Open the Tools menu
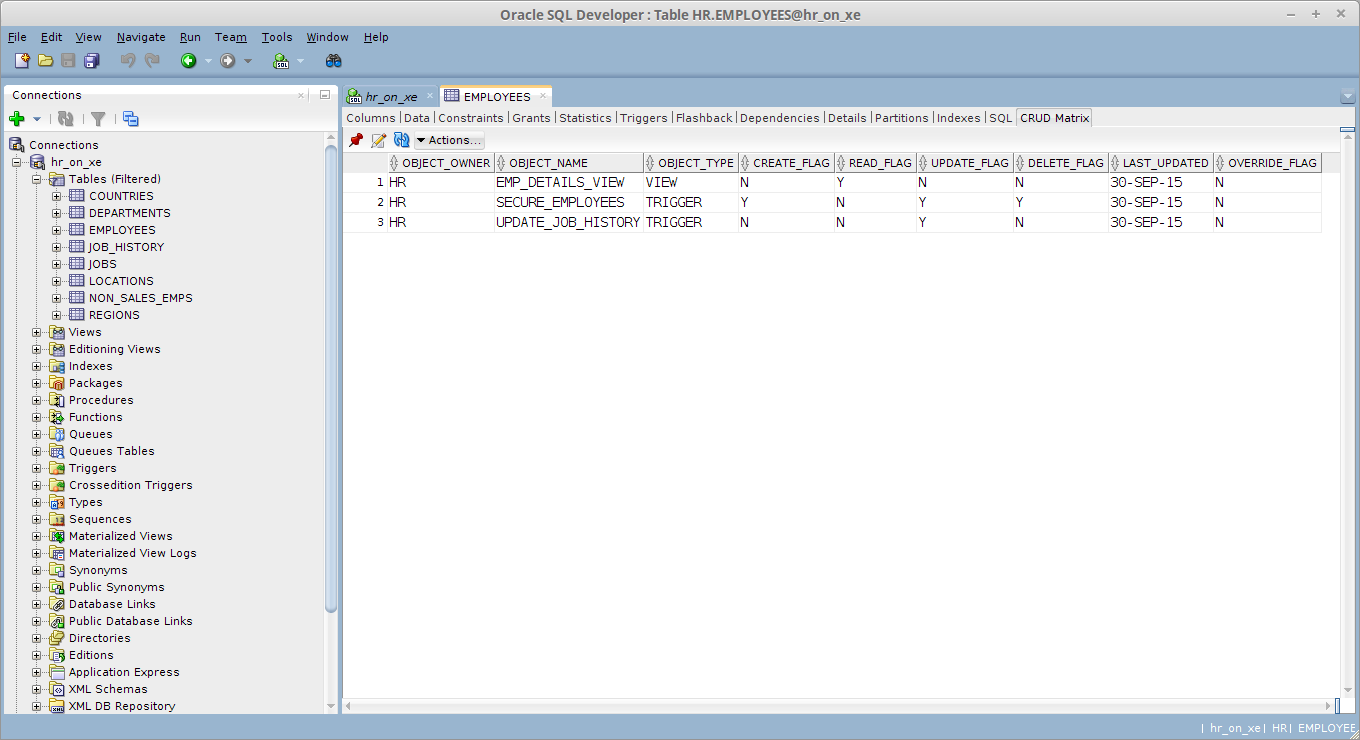The image size is (1360, 740). click(277, 37)
